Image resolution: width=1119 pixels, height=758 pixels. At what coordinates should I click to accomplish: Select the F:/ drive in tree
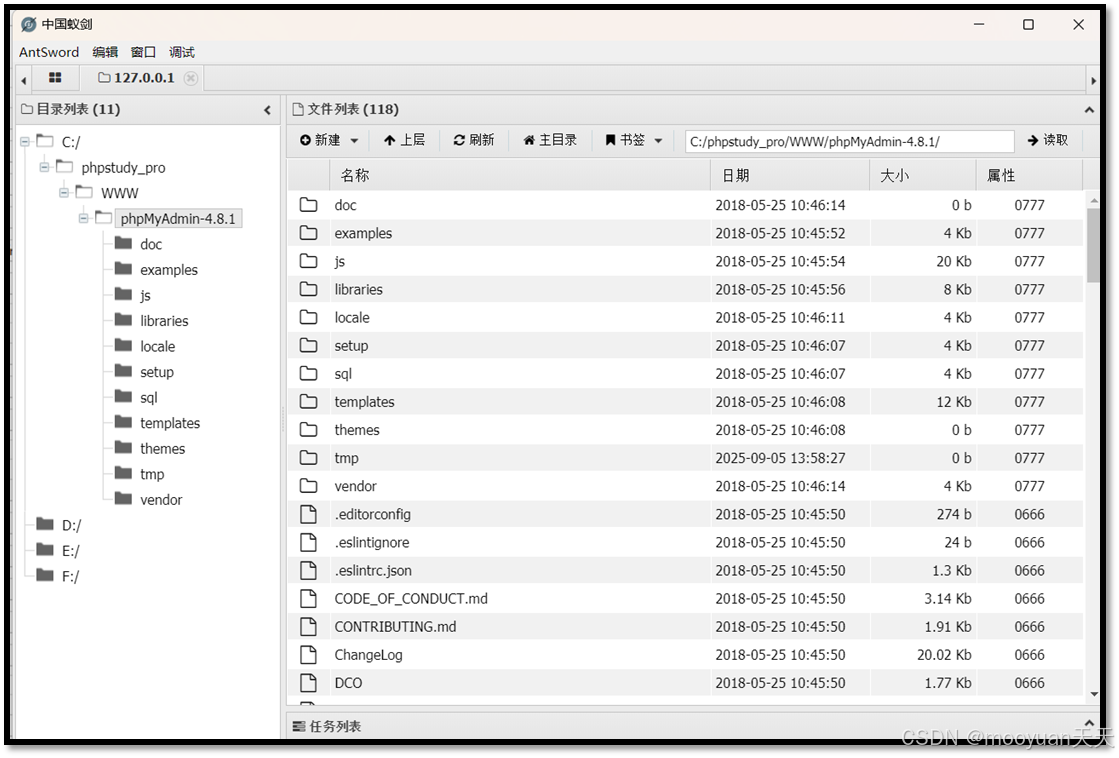71,576
